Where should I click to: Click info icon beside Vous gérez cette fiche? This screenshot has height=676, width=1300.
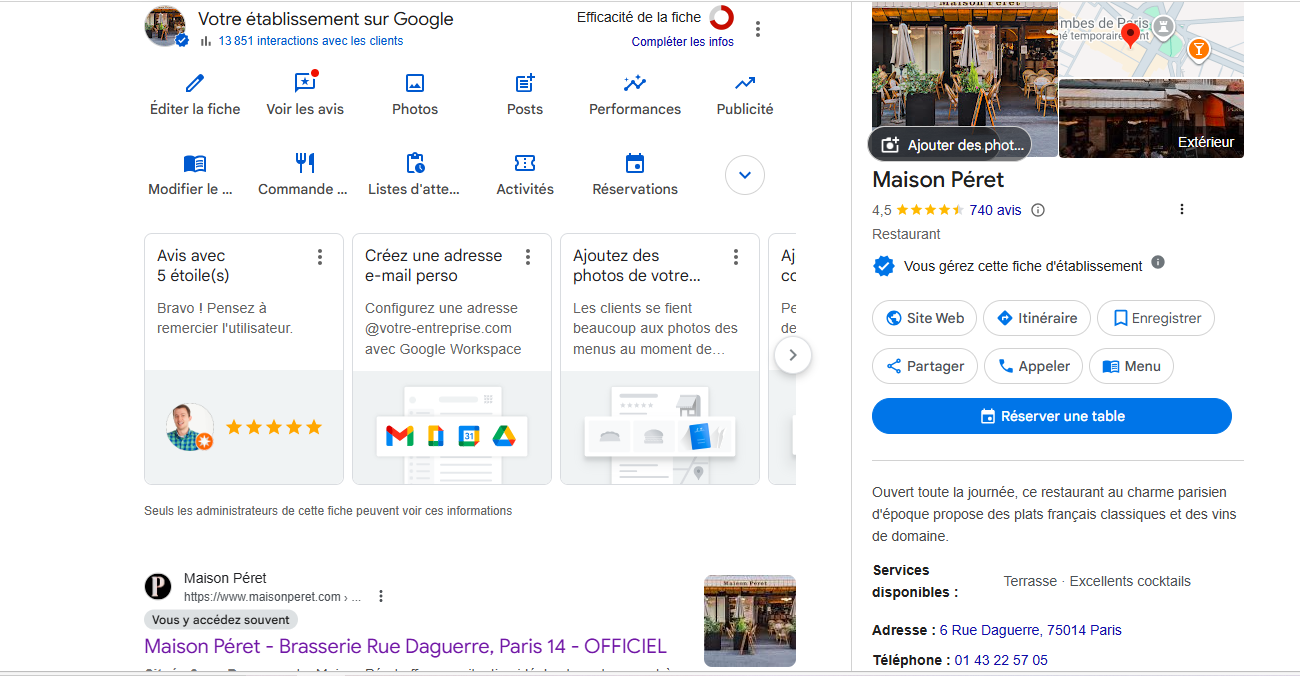(1158, 262)
